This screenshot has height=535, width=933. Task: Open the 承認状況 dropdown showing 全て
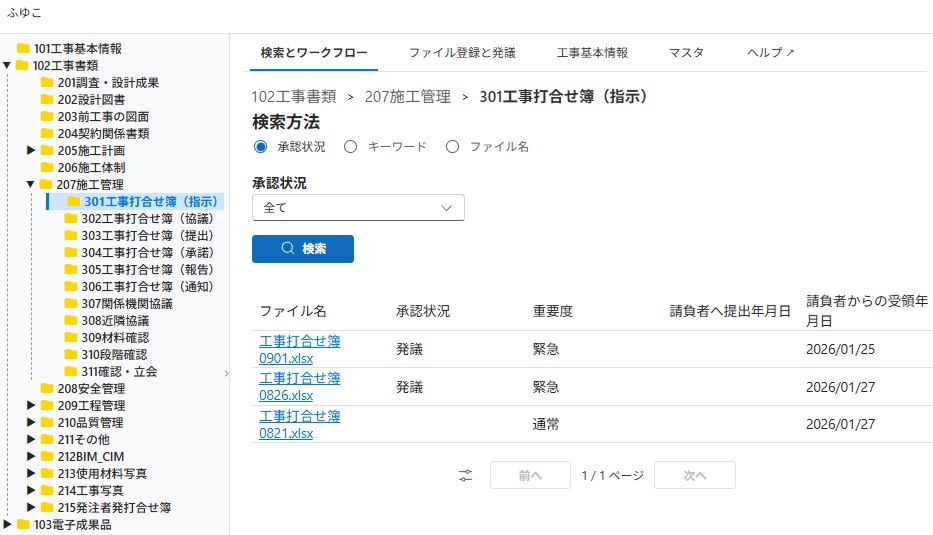pyautogui.click(x=358, y=207)
